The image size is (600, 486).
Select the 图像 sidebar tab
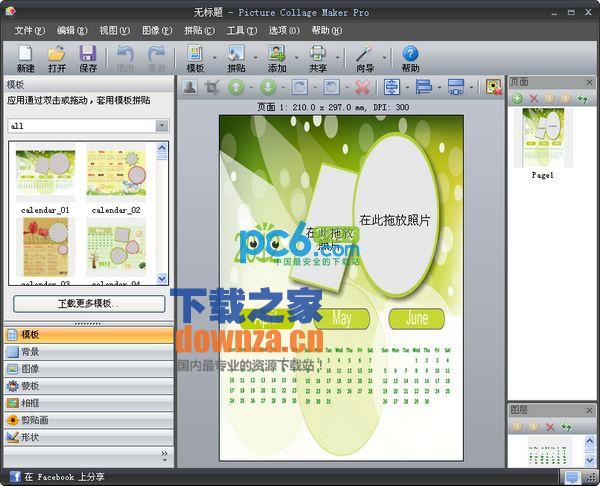[89, 369]
